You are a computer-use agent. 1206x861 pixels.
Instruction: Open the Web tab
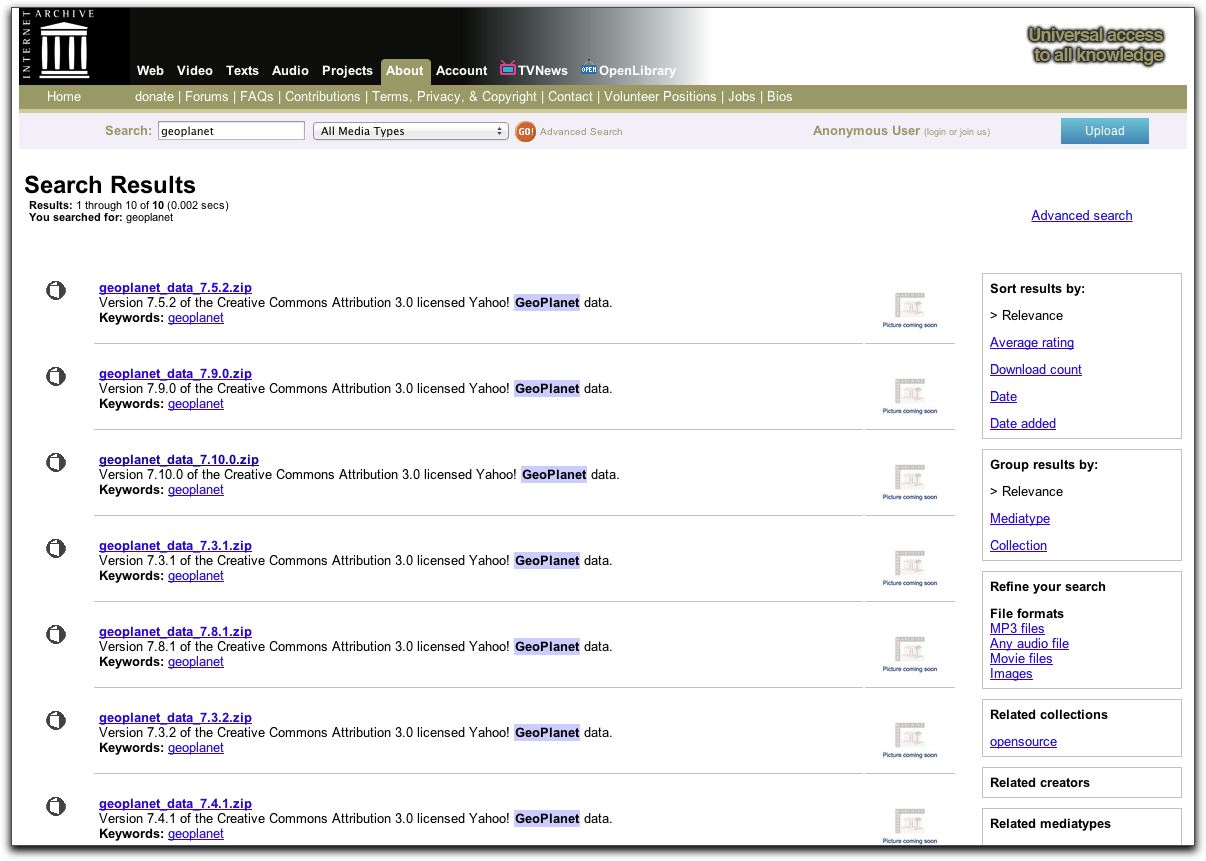tap(150, 71)
